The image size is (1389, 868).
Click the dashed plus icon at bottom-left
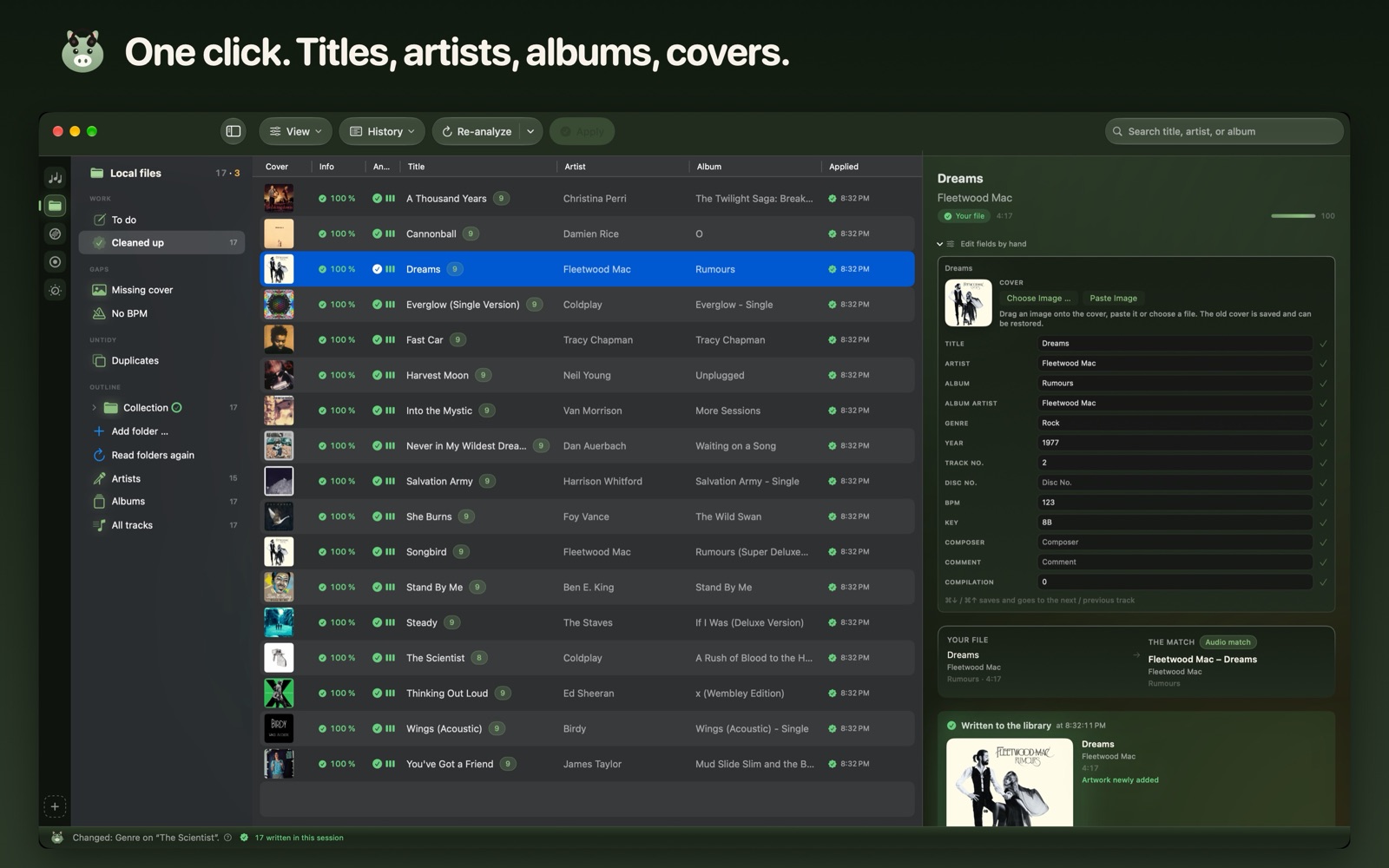click(x=54, y=806)
